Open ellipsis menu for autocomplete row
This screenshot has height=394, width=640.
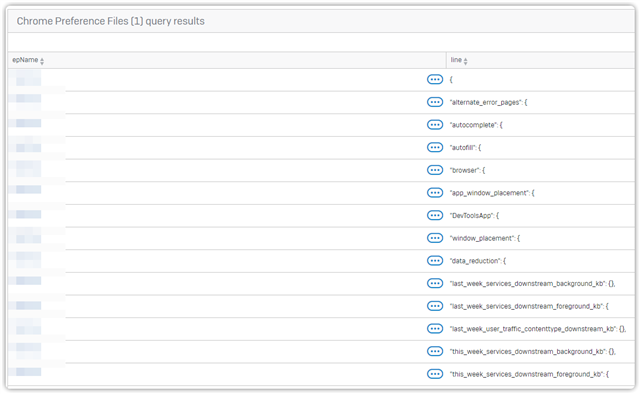pyautogui.click(x=435, y=125)
